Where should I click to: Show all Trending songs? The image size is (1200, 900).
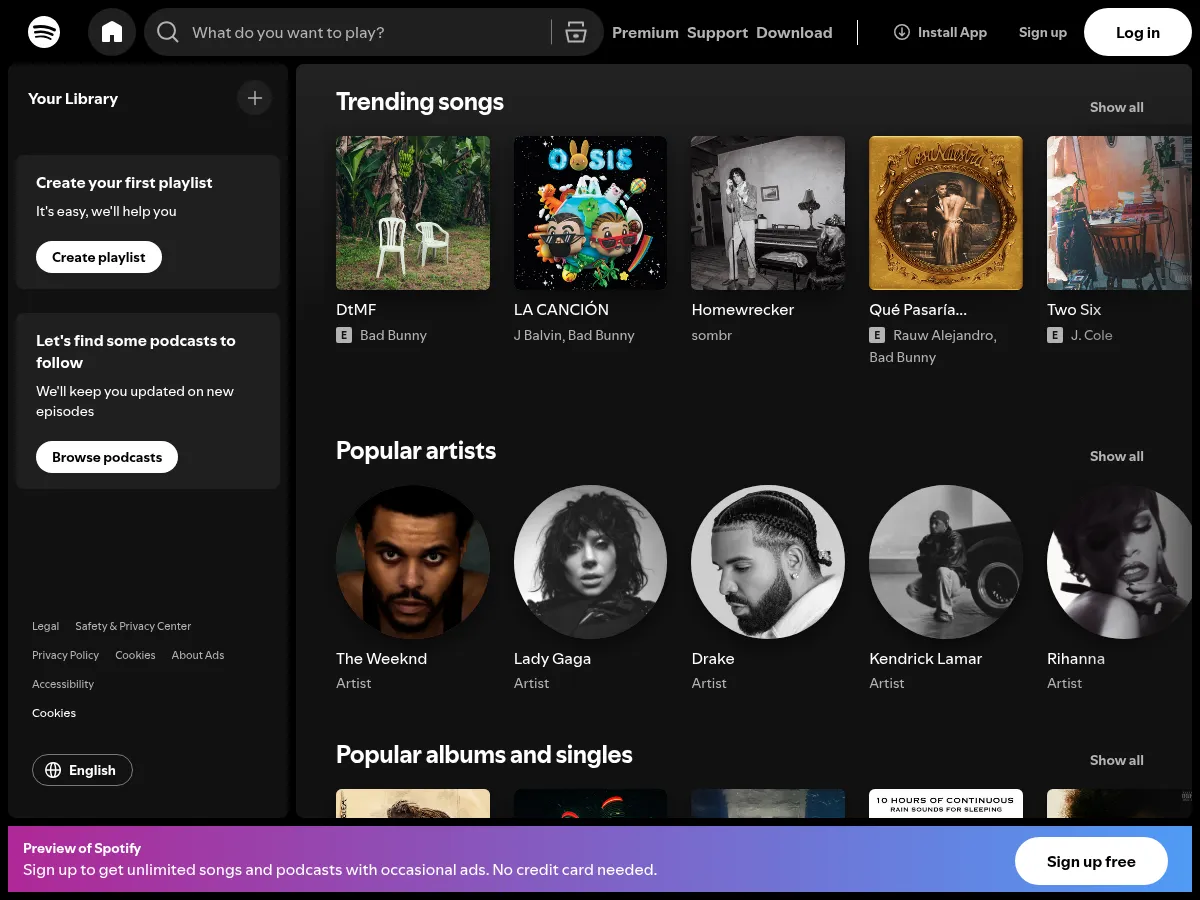[x=1116, y=107]
